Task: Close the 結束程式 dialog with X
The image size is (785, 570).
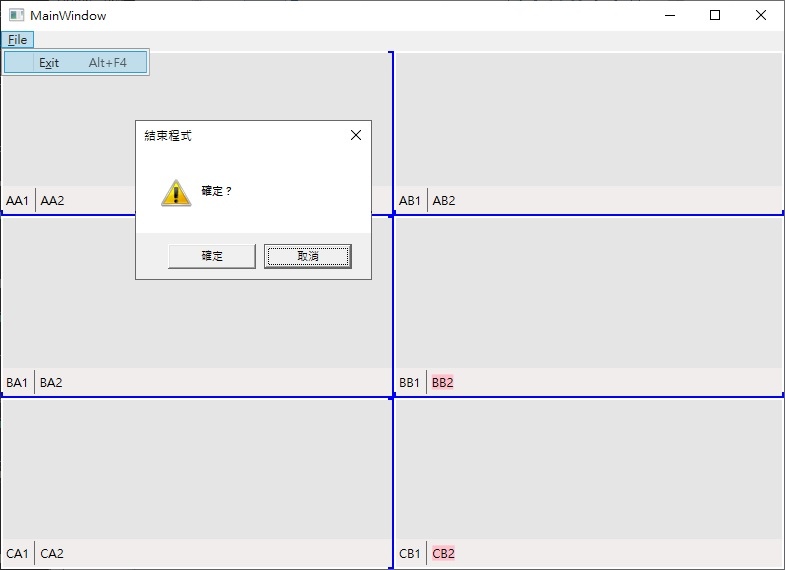Action: (x=356, y=135)
